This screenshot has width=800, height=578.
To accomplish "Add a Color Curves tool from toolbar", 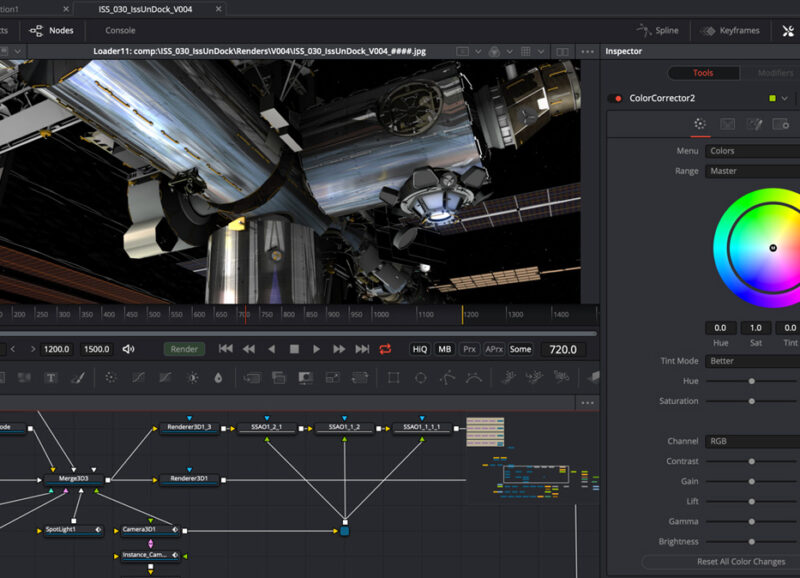I will pyautogui.click(x=138, y=378).
